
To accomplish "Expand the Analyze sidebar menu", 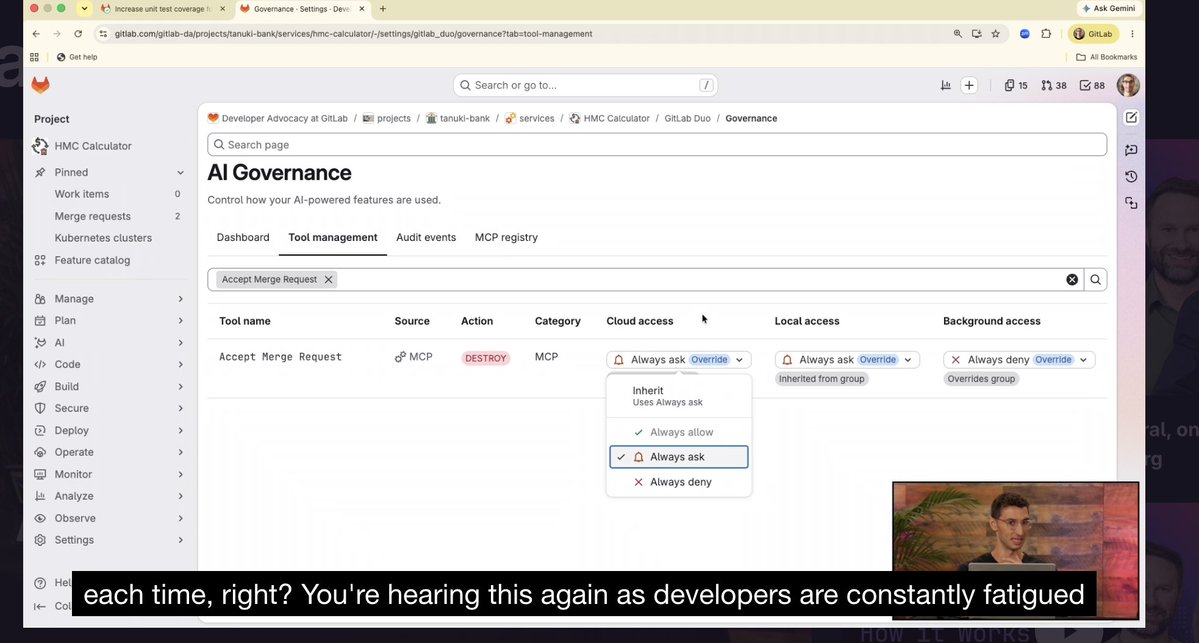I will click(x=109, y=496).
